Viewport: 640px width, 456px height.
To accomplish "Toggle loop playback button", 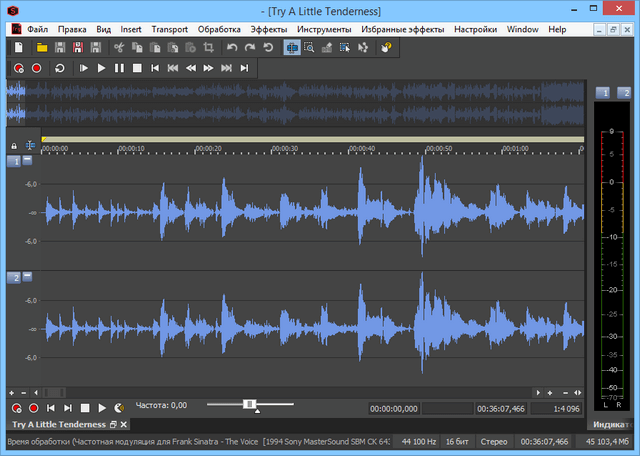I will [59, 68].
